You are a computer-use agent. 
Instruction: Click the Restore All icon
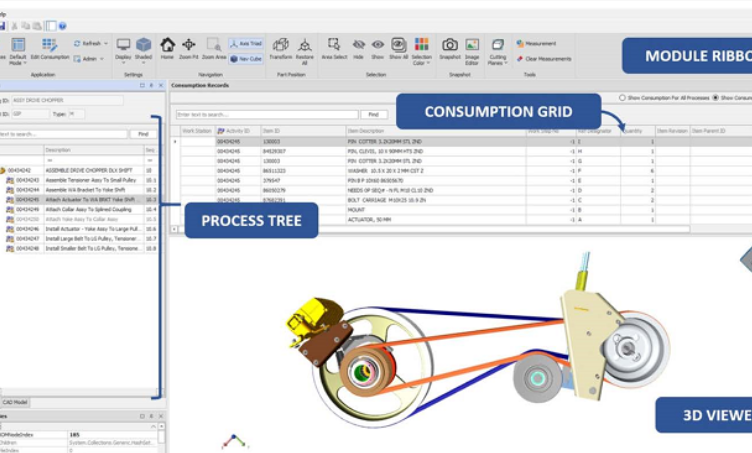tap(305, 51)
